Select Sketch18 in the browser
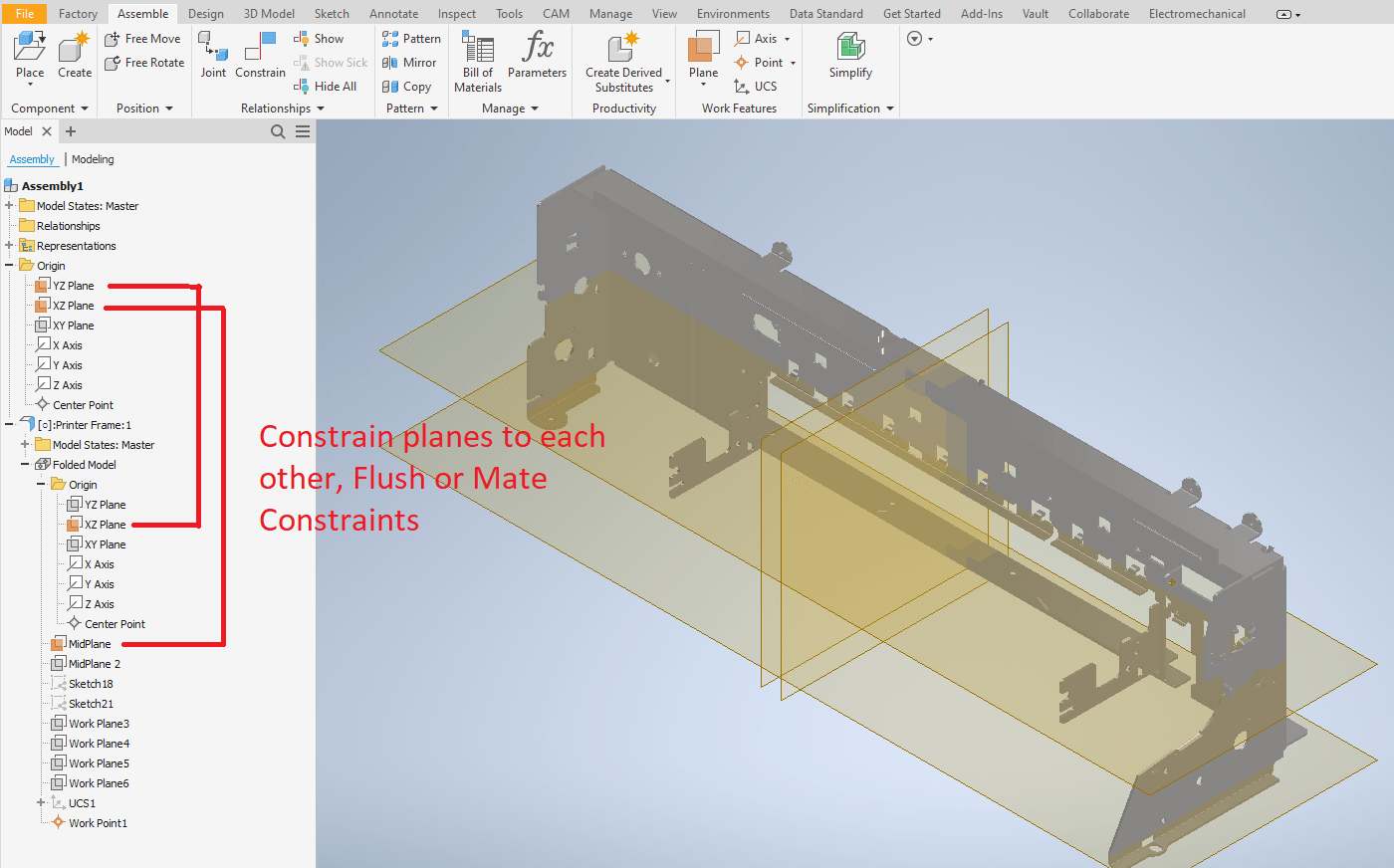 click(x=83, y=684)
